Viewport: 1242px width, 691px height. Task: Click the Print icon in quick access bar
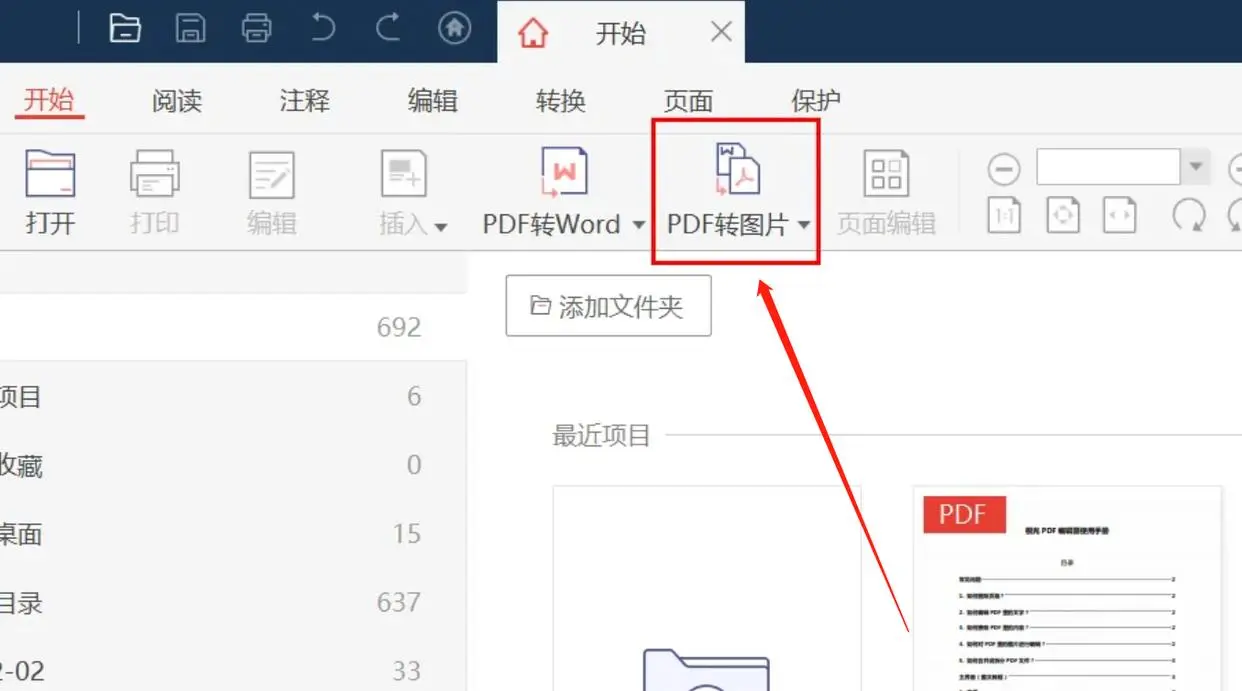[256, 28]
